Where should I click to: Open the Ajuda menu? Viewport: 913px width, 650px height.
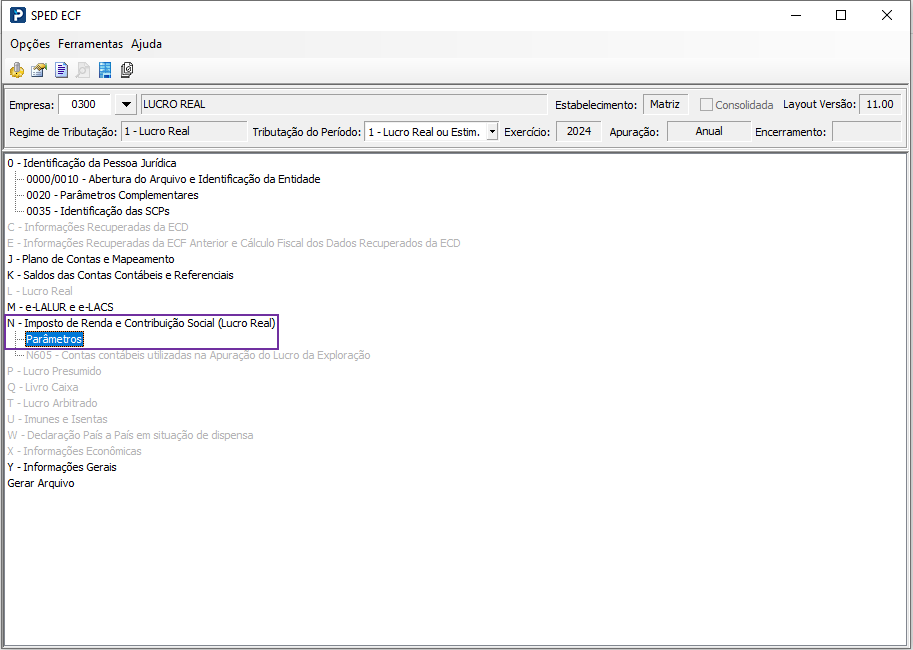pos(146,44)
